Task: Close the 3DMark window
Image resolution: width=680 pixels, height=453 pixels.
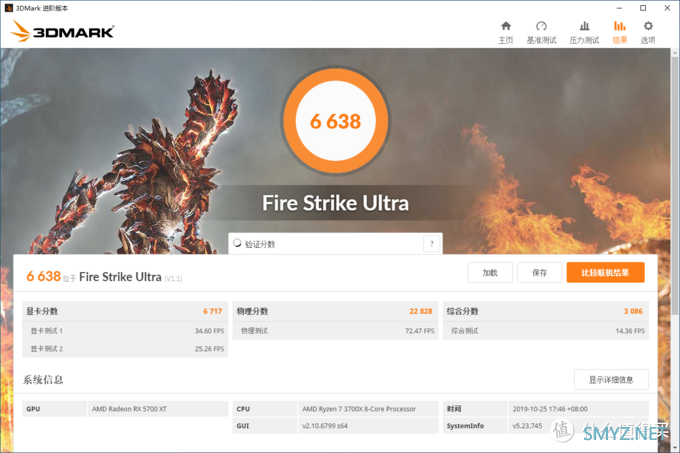Action: pyautogui.click(x=667, y=8)
